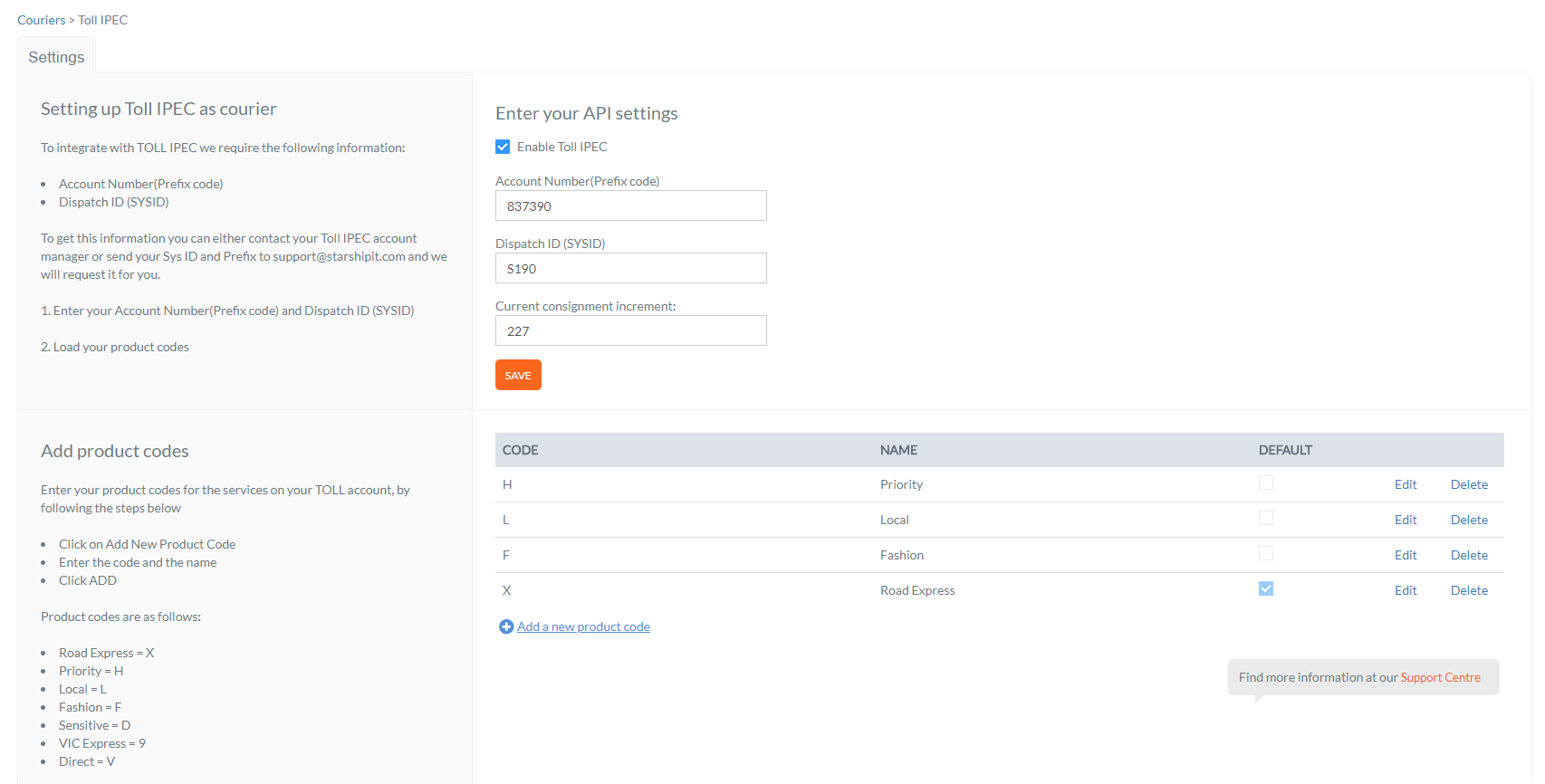Click the 'Direct = V' list item
1545x784 pixels.
tap(87, 761)
